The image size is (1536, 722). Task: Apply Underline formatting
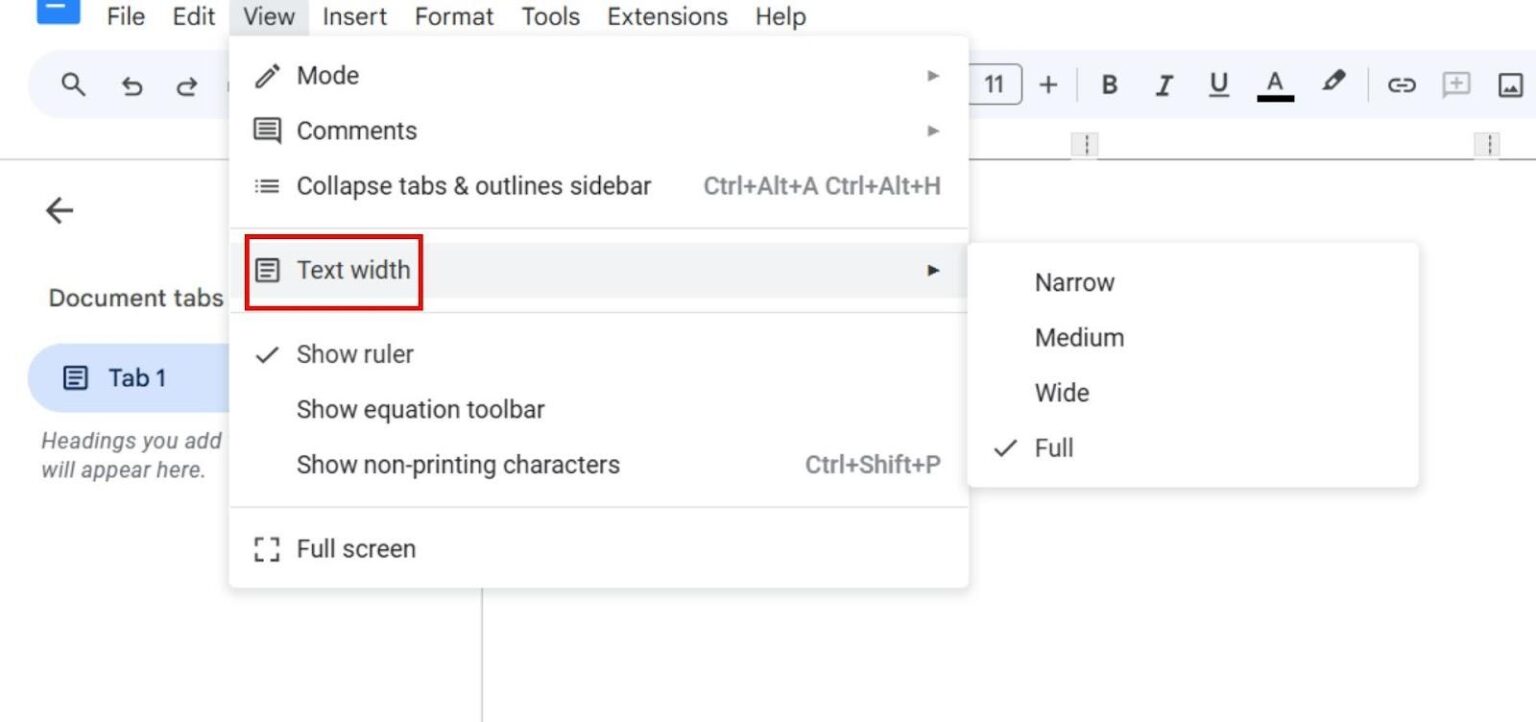tap(1218, 84)
